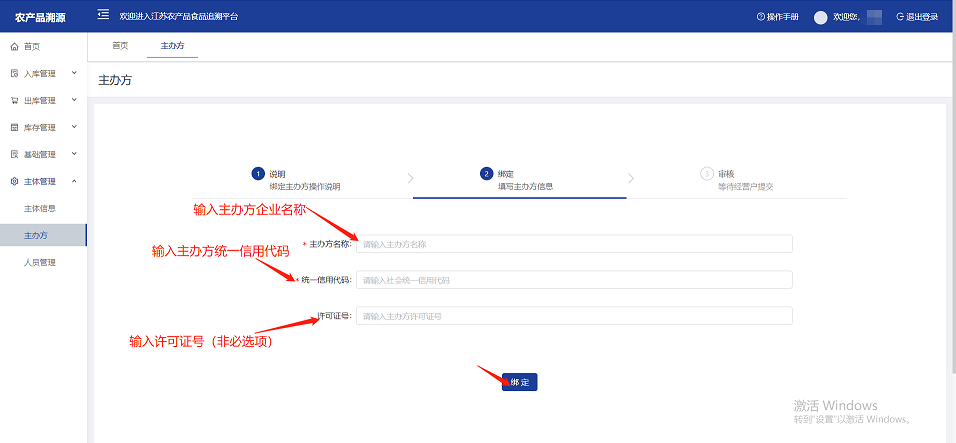Click the 首页 home icon in sidebar

[x=14, y=47]
